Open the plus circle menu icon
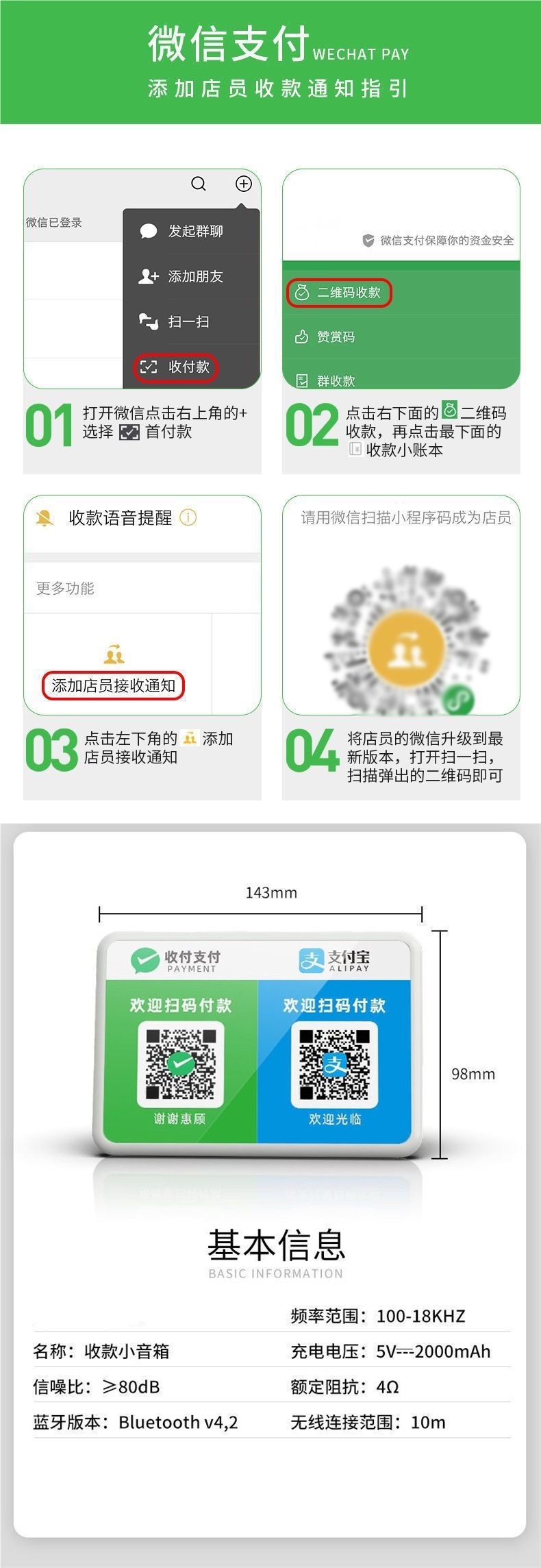Image resolution: width=541 pixels, height=1568 pixels. click(244, 184)
